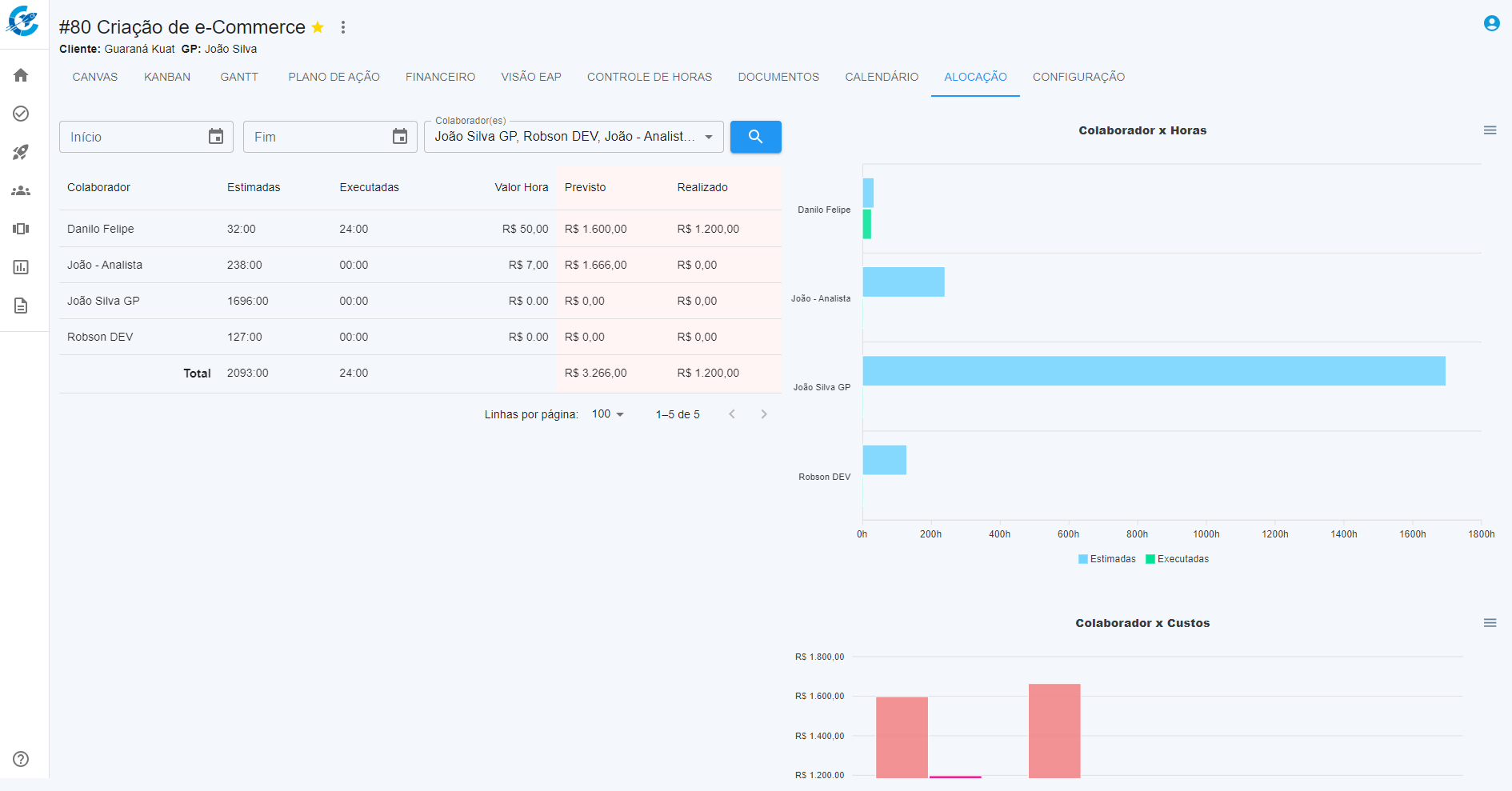Open the checkmark tasks icon in sidebar
1512x791 pixels.
click(x=21, y=114)
